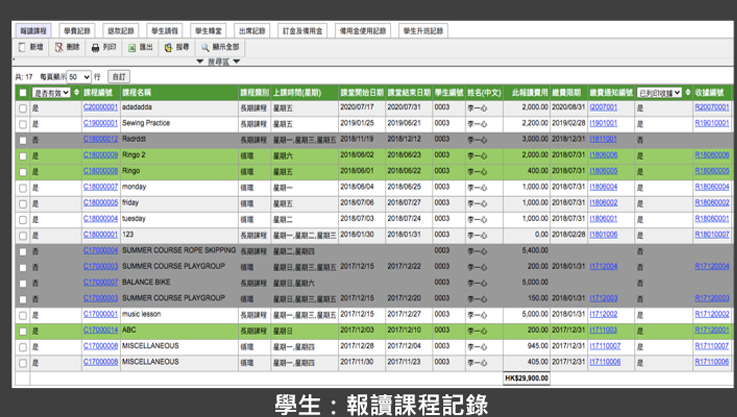Image resolution: width=737 pixels, height=417 pixels.
Task: Open payment notice link I1806006
Action: 604,155
